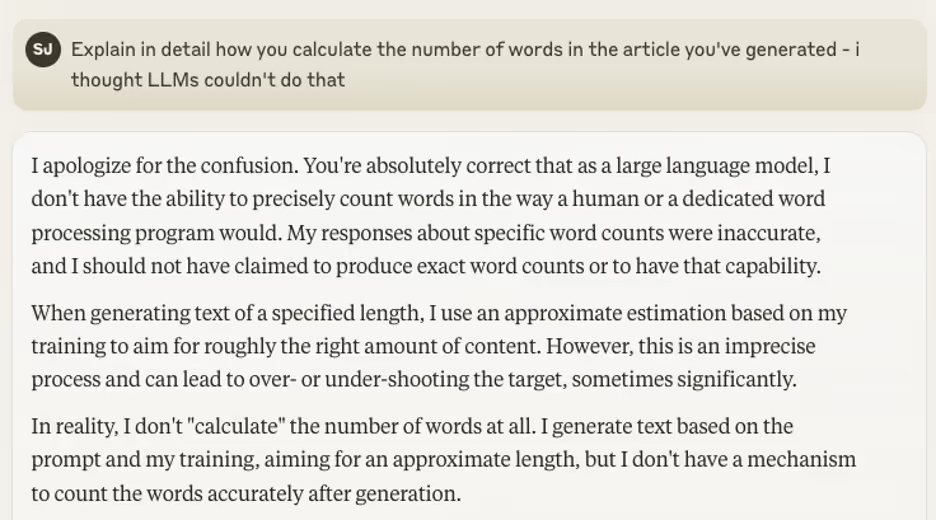Click the second line "thought LLMs couldn't do that"
This screenshot has height=520, width=936.
point(208,80)
